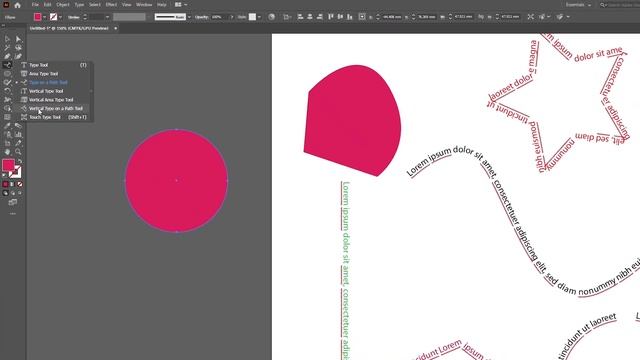This screenshot has width=640, height=360.
Task: Switch to Draw Inside mode
Action: coord(20,193)
